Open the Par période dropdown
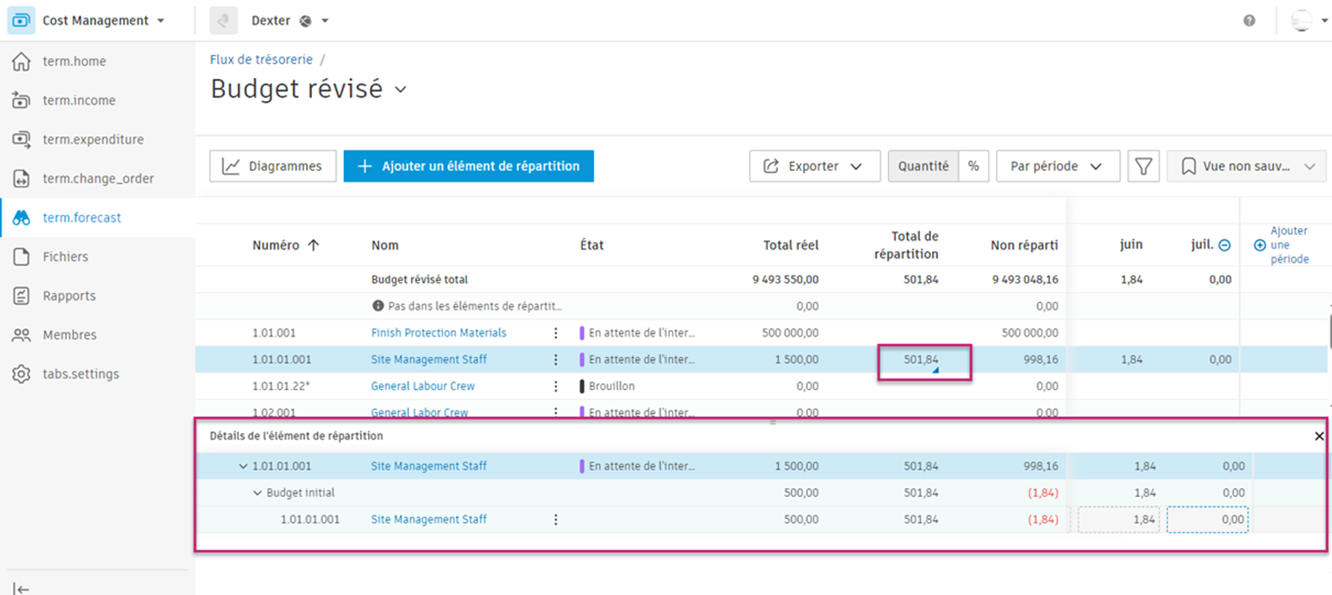The image size is (1332, 595). coord(1057,166)
